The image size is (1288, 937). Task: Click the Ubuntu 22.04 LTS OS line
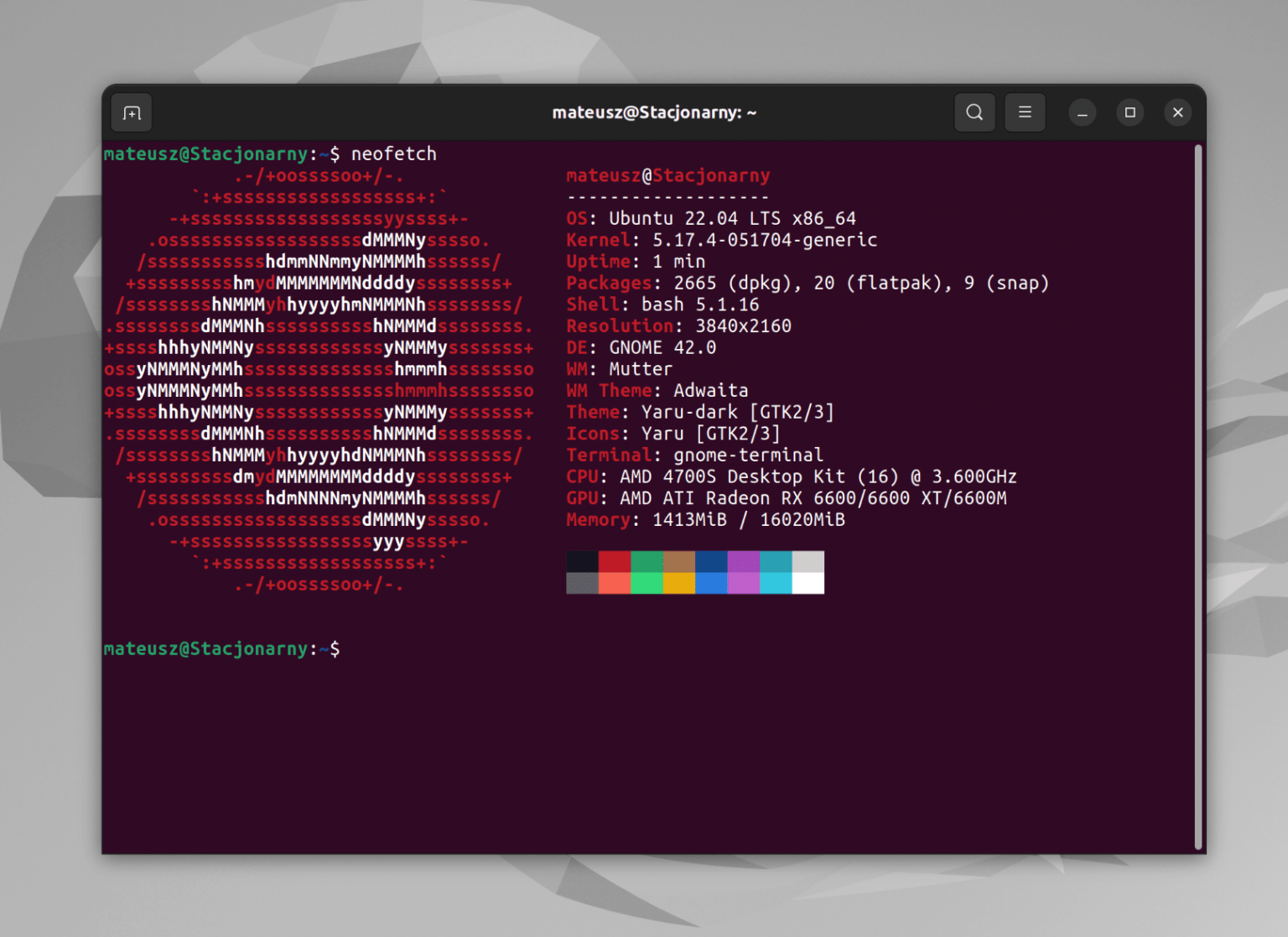711,218
